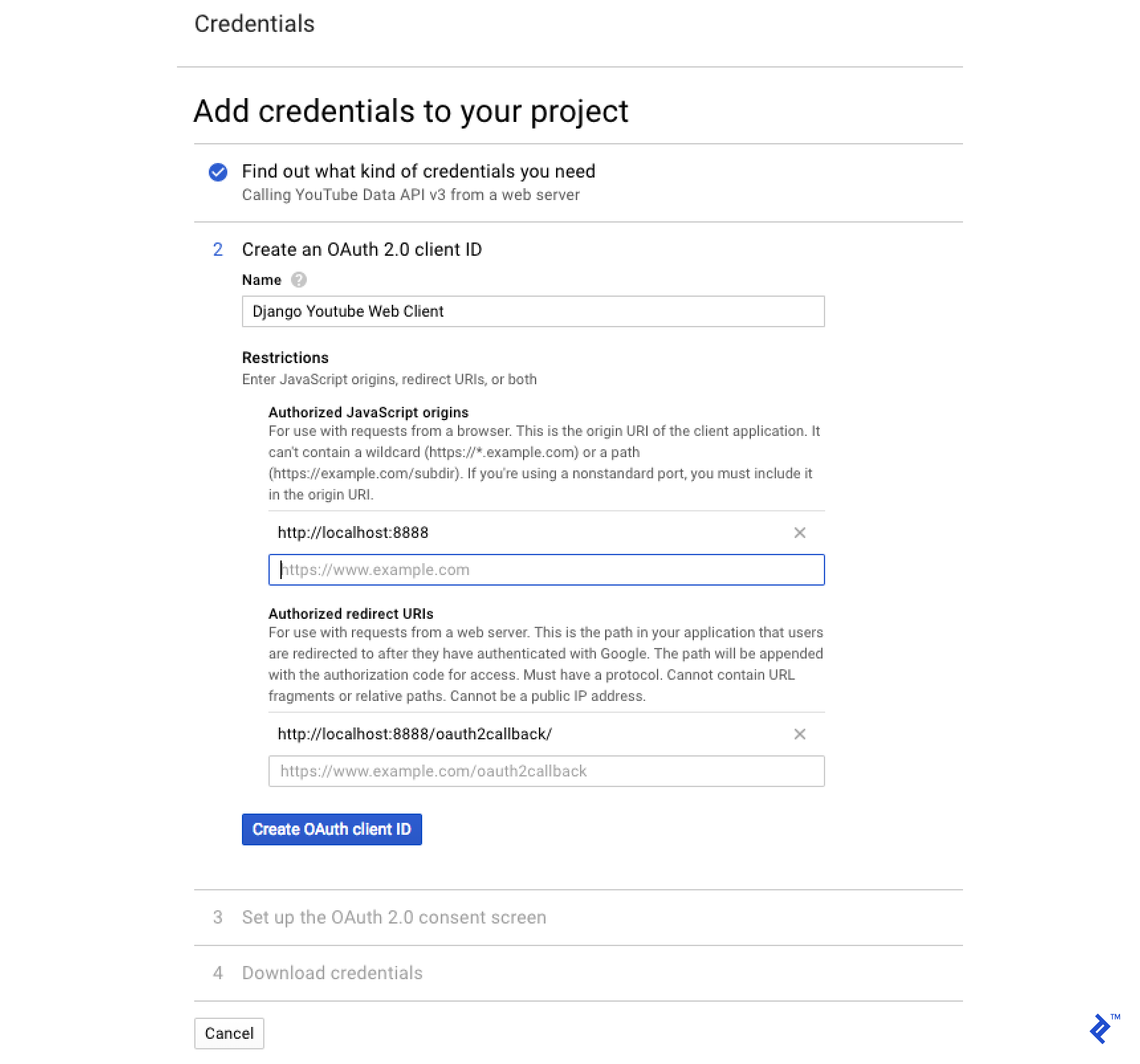Click the Credentials page title

point(255,24)
